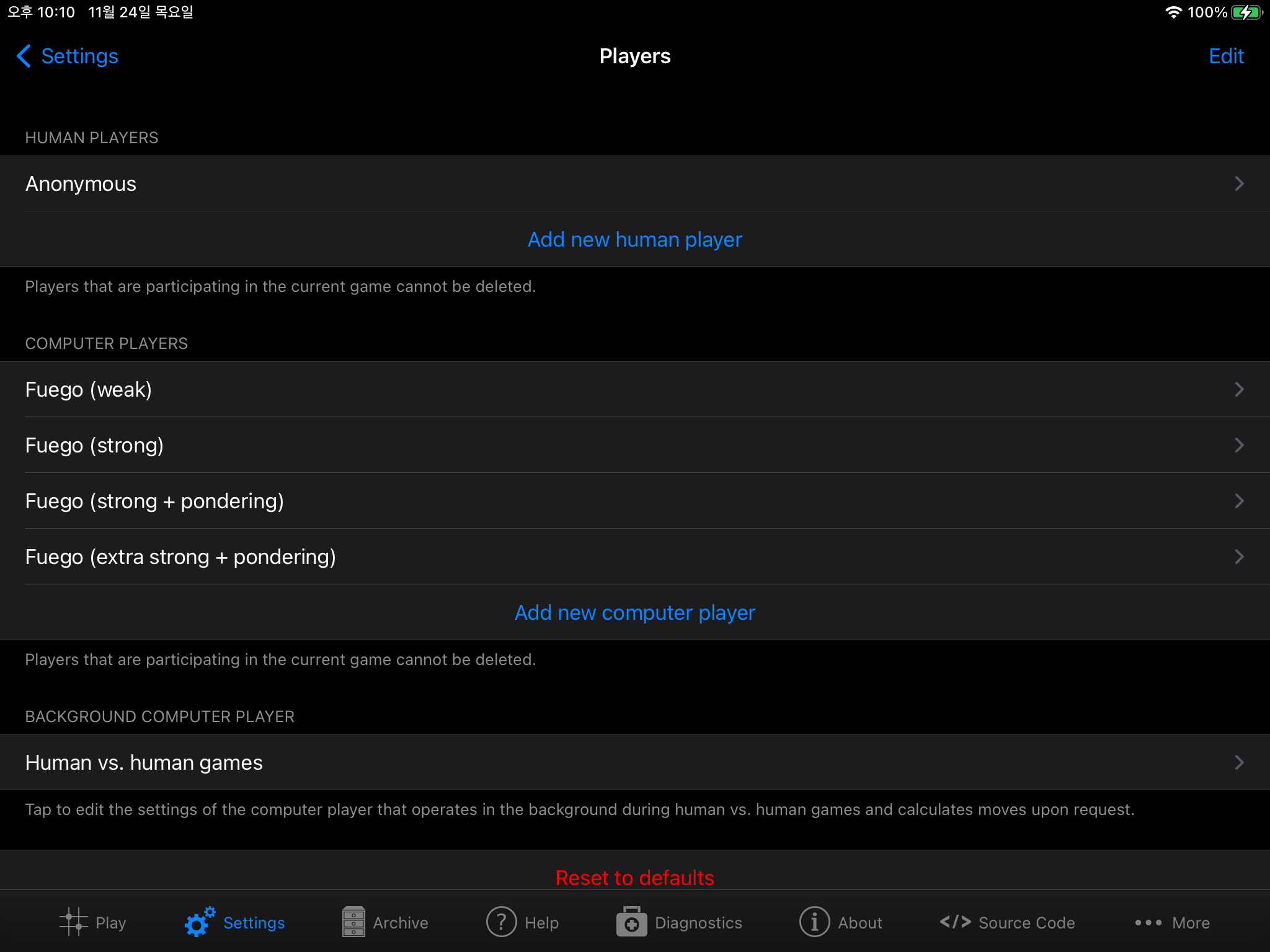The width and height of the screenshot is (1270, 952).
Task: Tap Add new human player
Action: click(x=634, y=239)
